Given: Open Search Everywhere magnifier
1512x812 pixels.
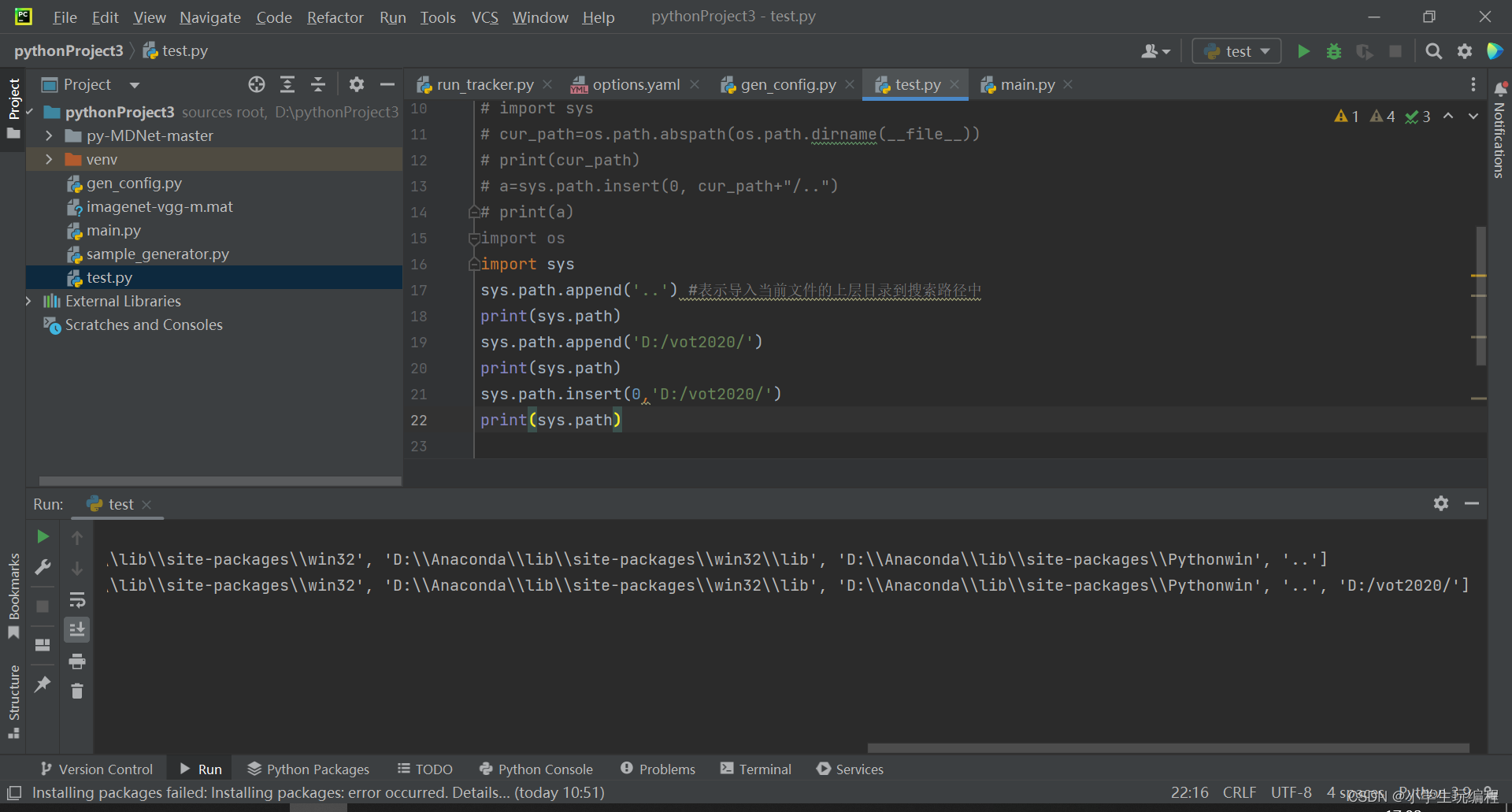Looking at the screenshot, I should 1433,50.
